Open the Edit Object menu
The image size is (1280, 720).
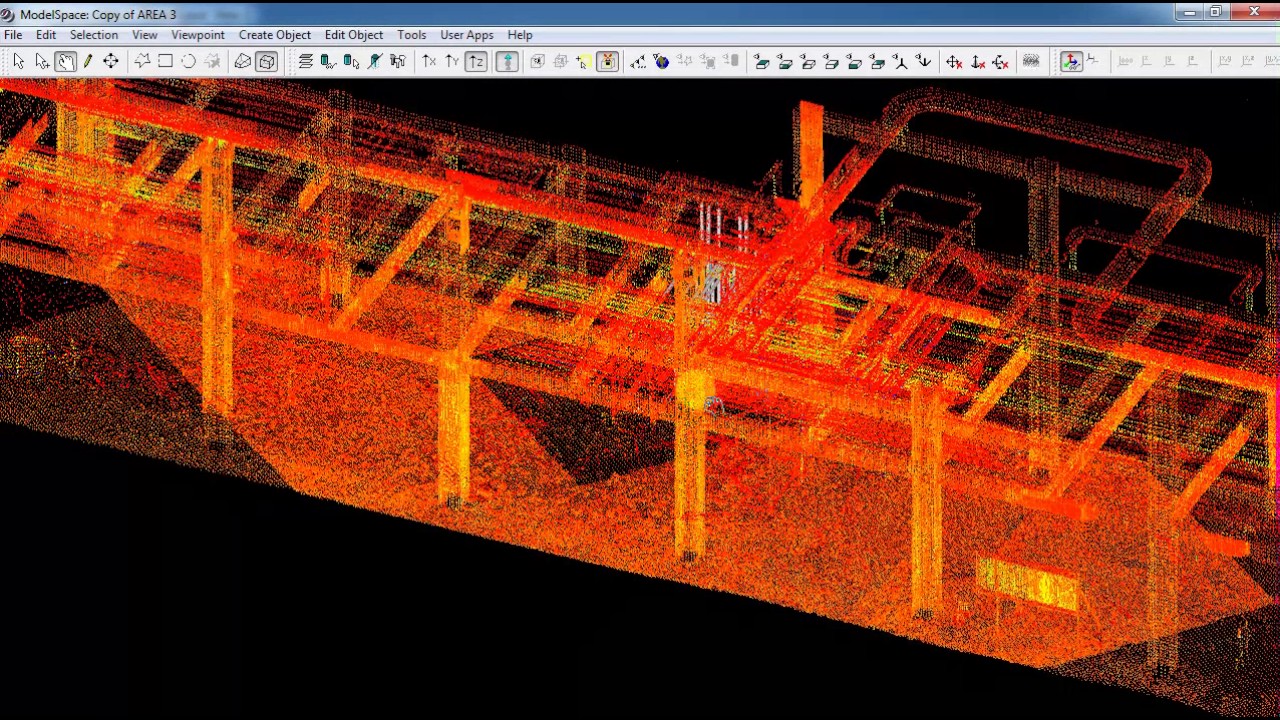[x=354, y=35]
